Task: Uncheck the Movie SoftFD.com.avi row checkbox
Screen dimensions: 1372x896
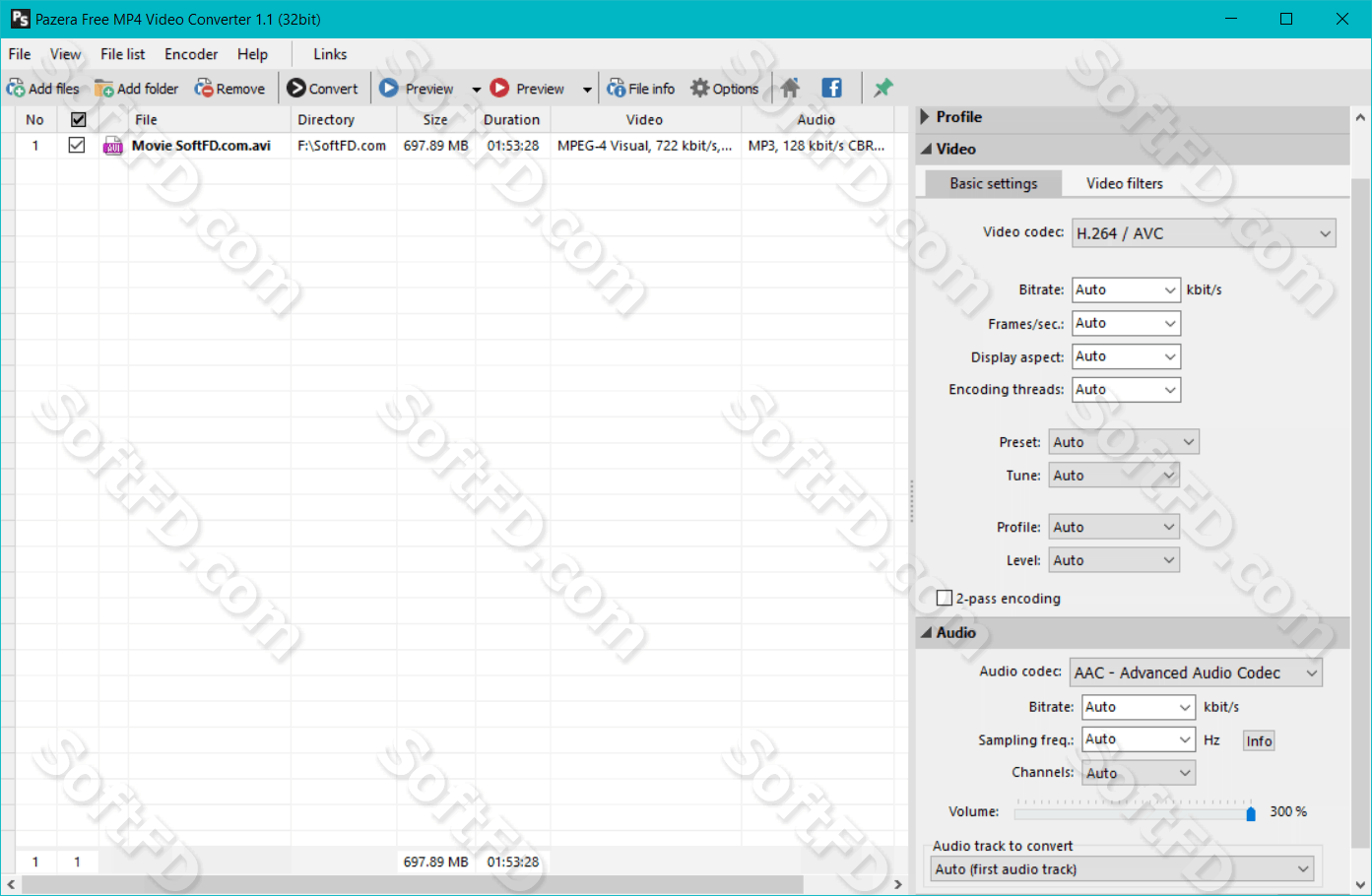Action: (x=77, y=145)
